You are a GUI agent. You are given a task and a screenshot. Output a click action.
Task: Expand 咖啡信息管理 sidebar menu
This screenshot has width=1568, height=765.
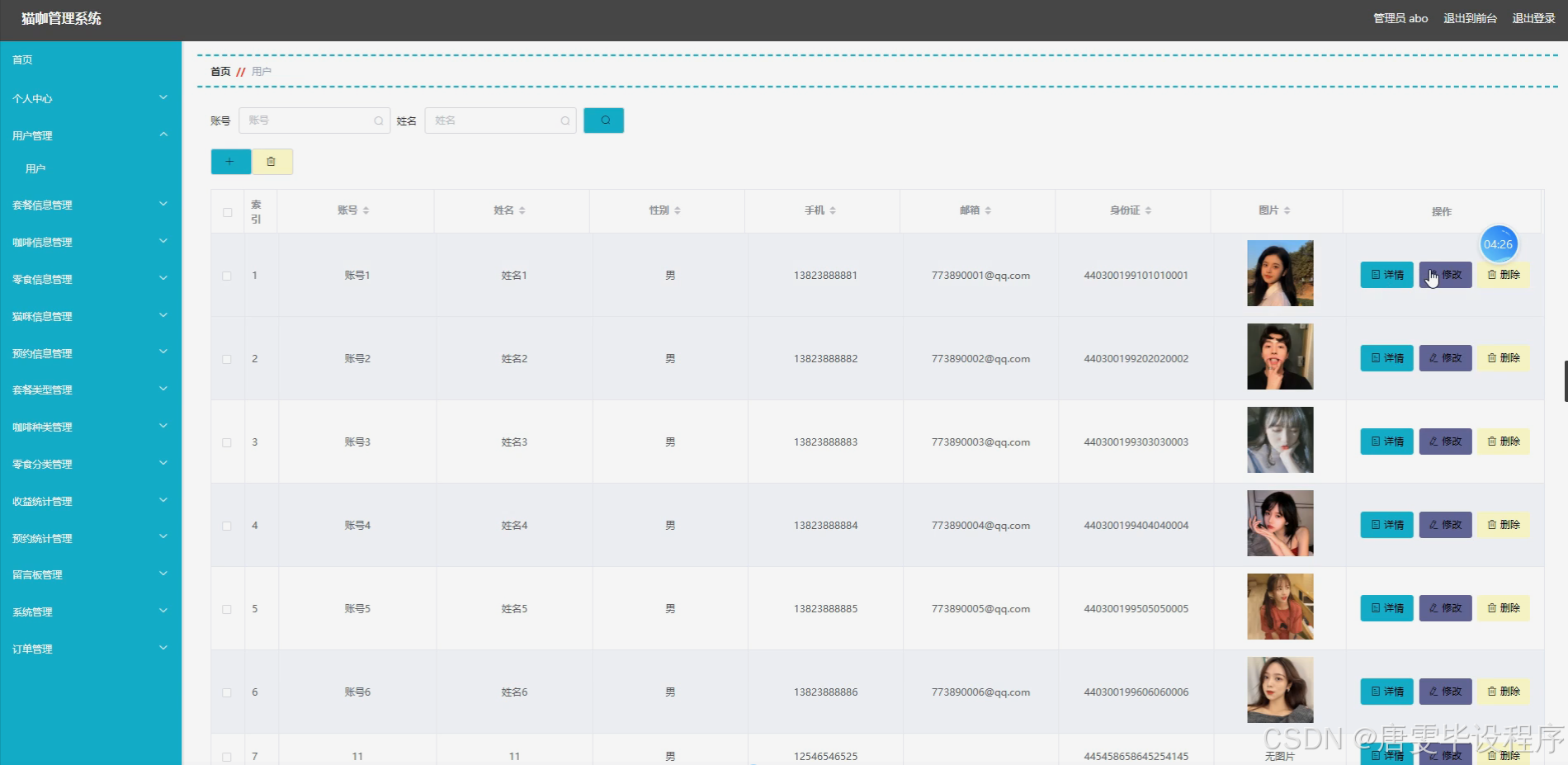pos(91,242)
